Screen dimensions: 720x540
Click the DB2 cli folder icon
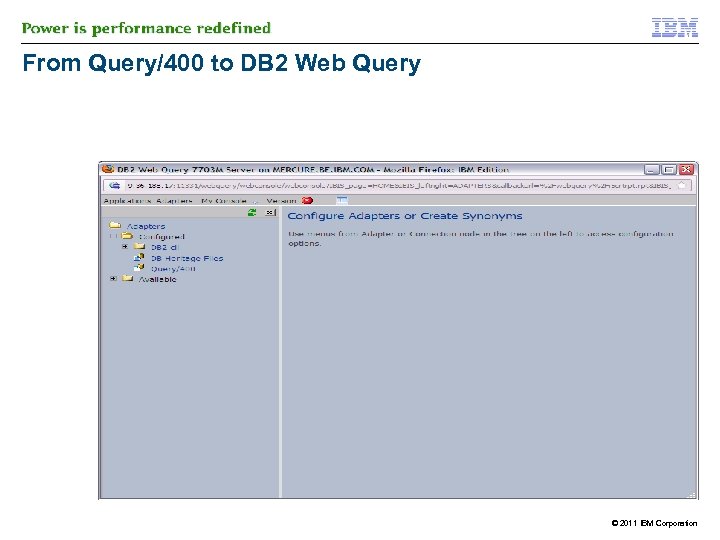pyautogui.click(x=139, y=247)
